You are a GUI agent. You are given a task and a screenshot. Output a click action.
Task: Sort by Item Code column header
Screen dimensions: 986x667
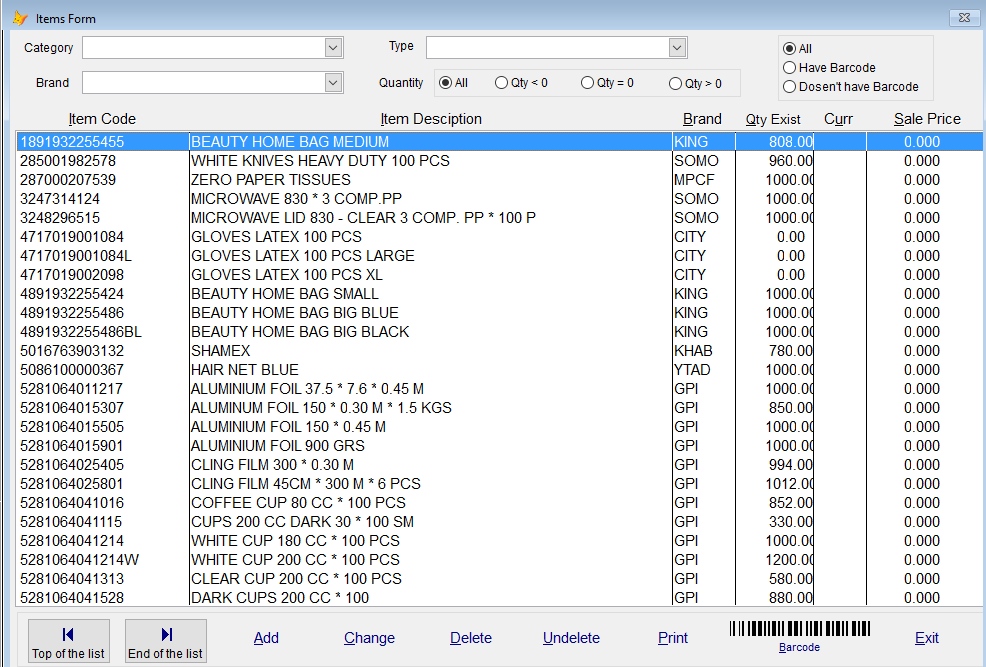point(102,119)
